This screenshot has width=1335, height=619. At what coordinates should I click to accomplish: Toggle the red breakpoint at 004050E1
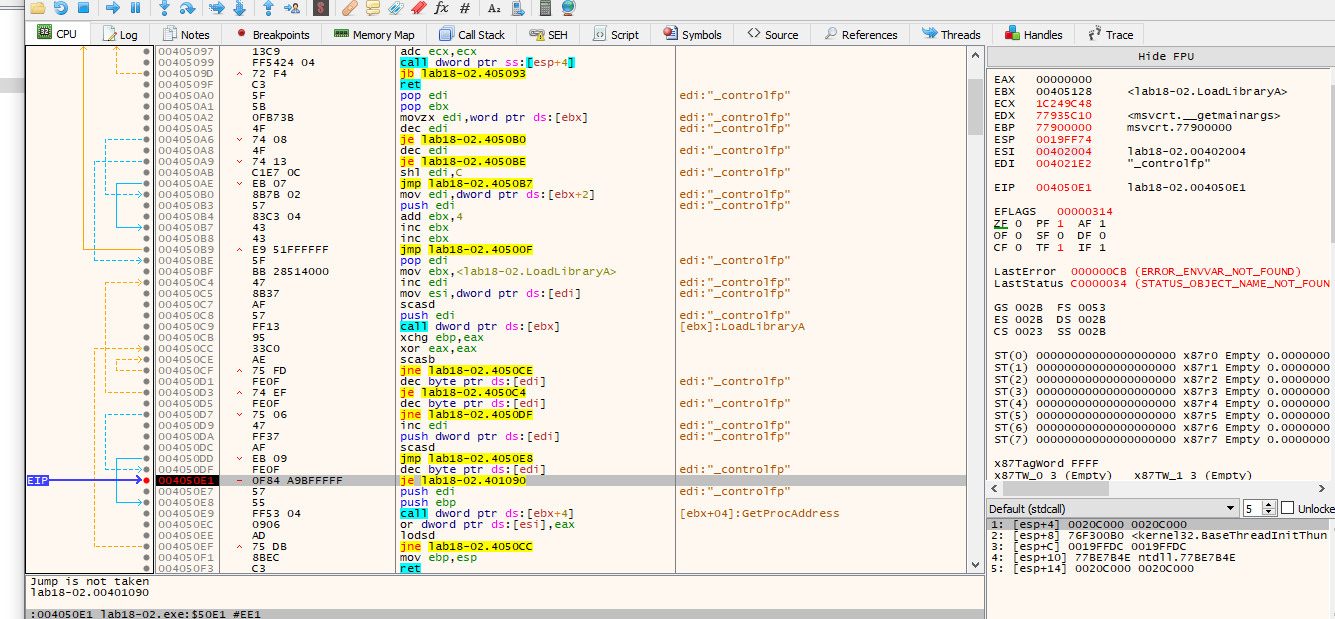click(x=147, y=480)
